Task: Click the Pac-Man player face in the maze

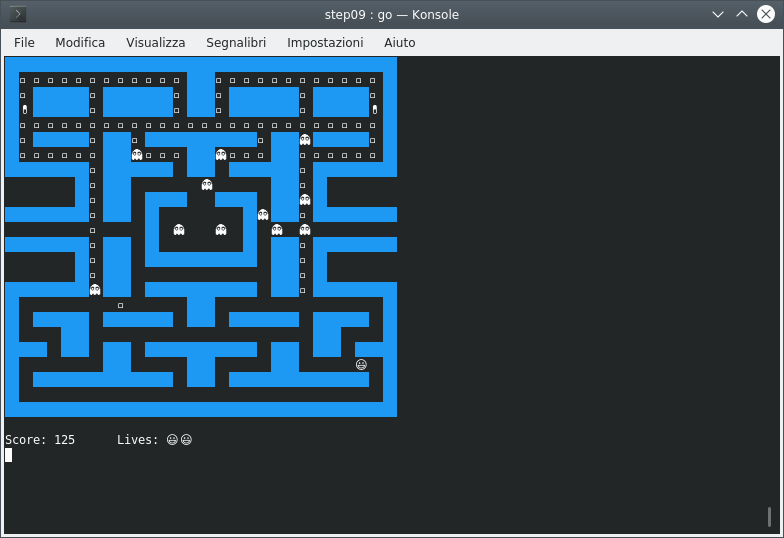Action: coord(361,364)
